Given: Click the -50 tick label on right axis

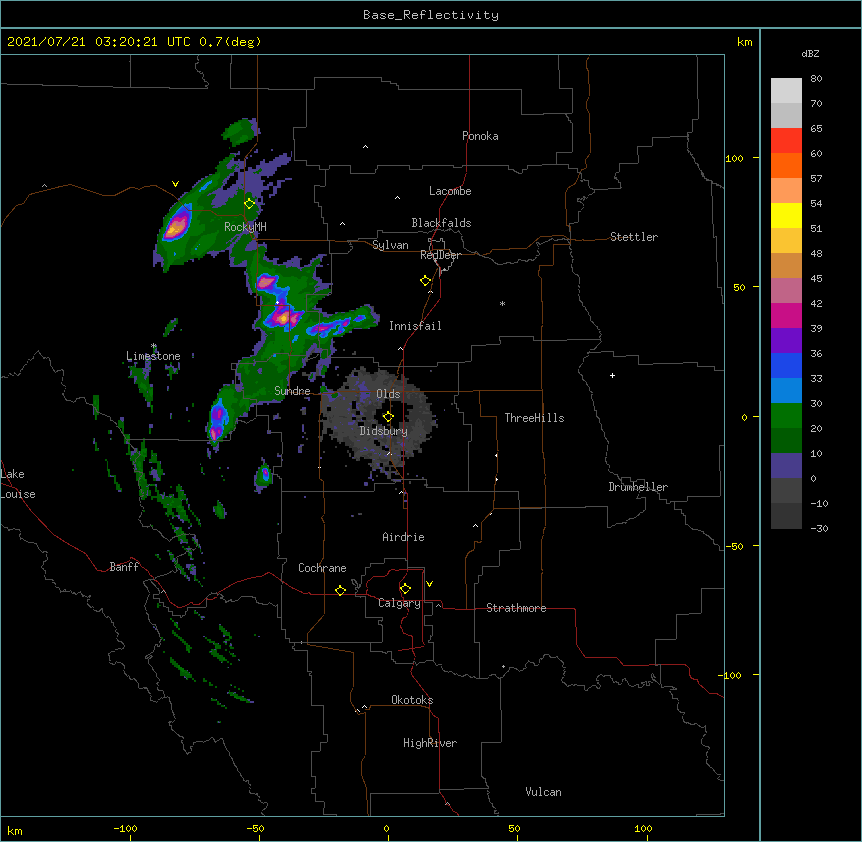Looking at the screenshot, I should (x=734, y=546).
